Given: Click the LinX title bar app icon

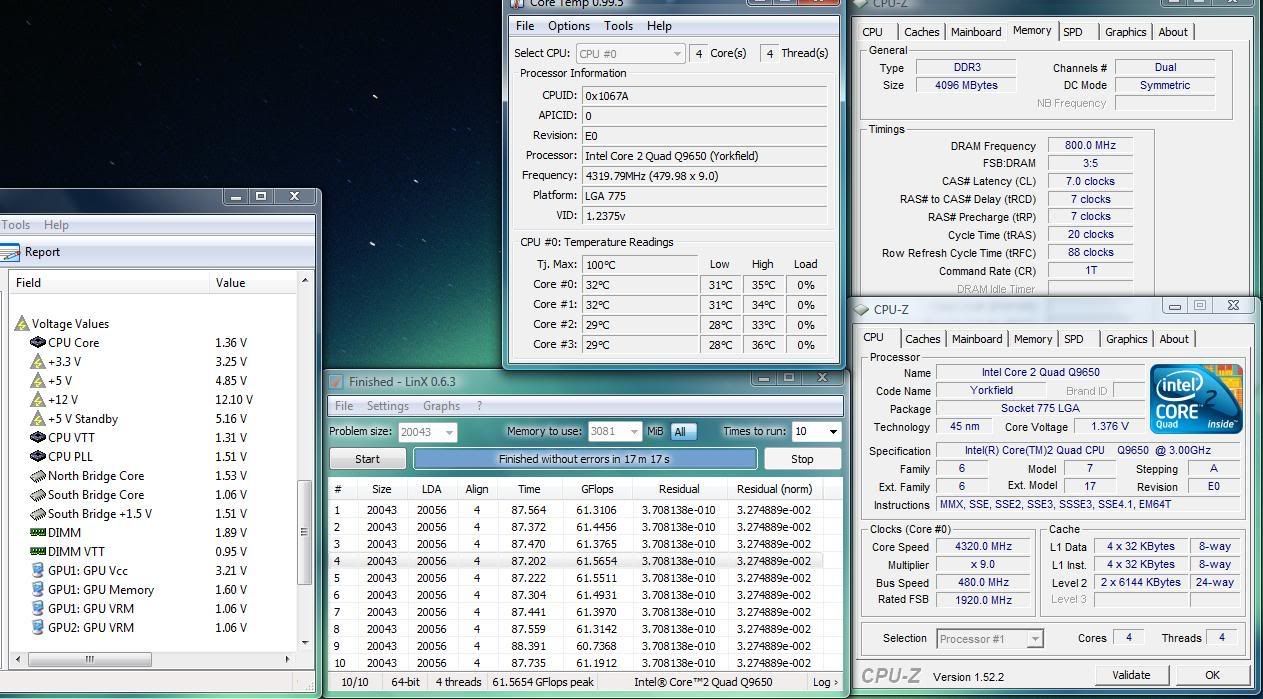Looking at the screenshot, I should tap(337, 381).
